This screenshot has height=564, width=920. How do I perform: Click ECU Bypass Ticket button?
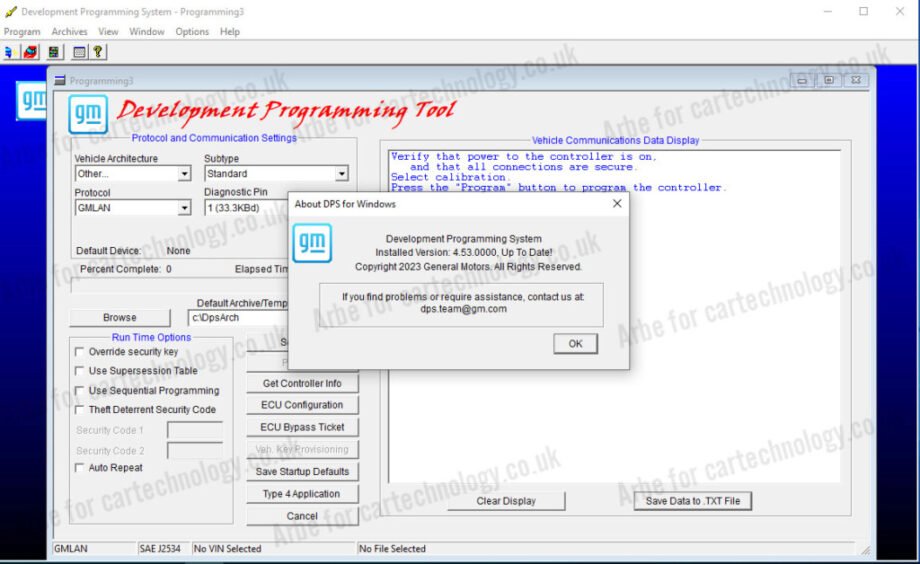[302, 427]
